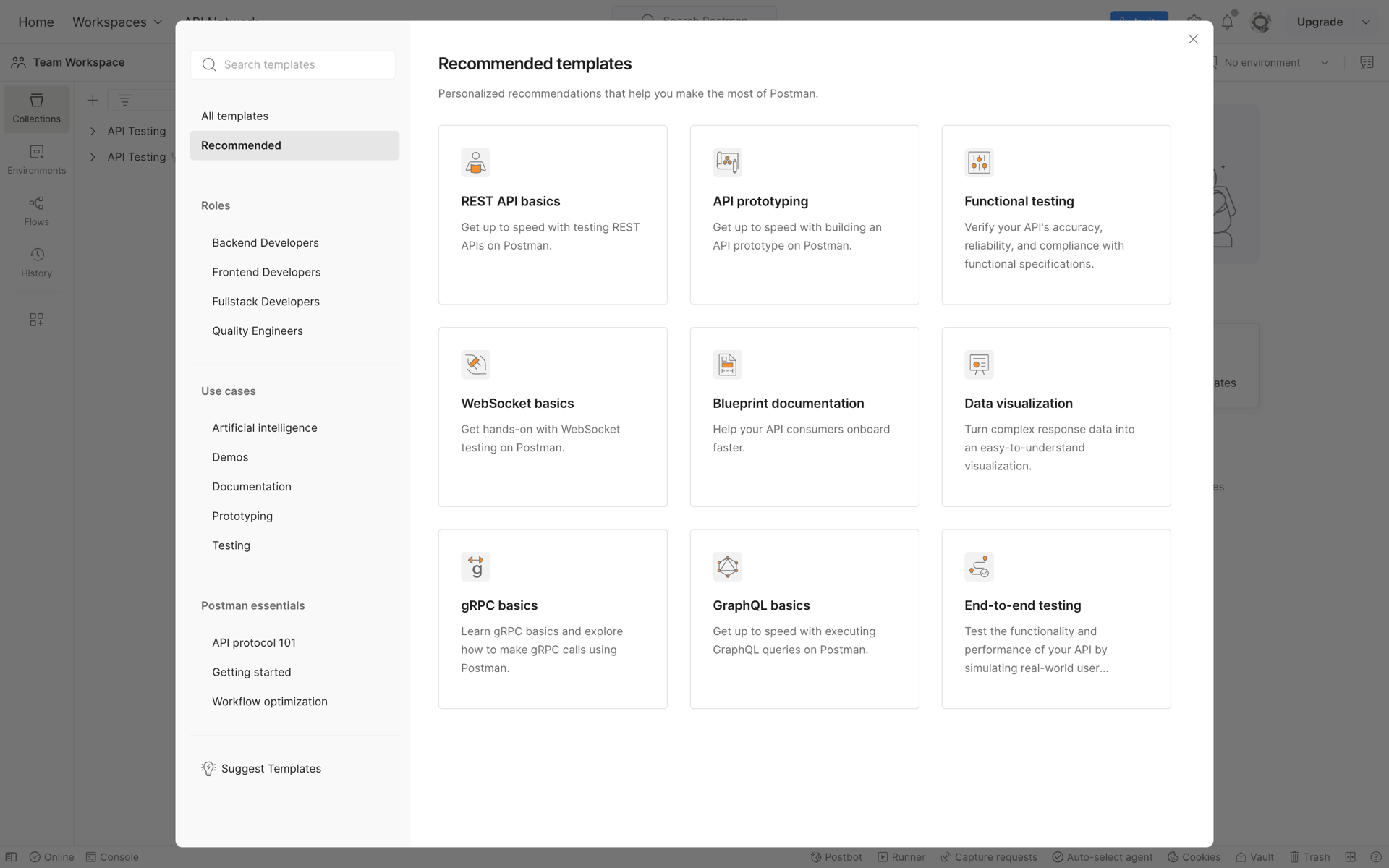The width and height of the screenshot is (1389, 868).
Task: Click Online status indicator
Action: click(x=52, y=857)
